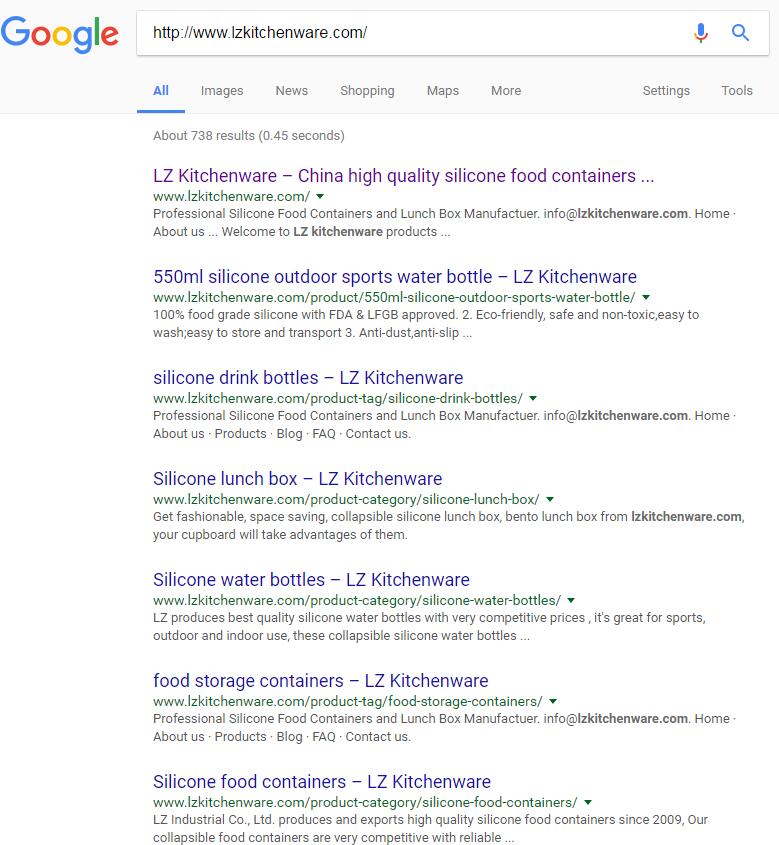This screenshot has height=845, width=779.
Task: Expand dropdown arrow beside product-tag/food-storage-containers URL
Action: click(x=553, y=702)
